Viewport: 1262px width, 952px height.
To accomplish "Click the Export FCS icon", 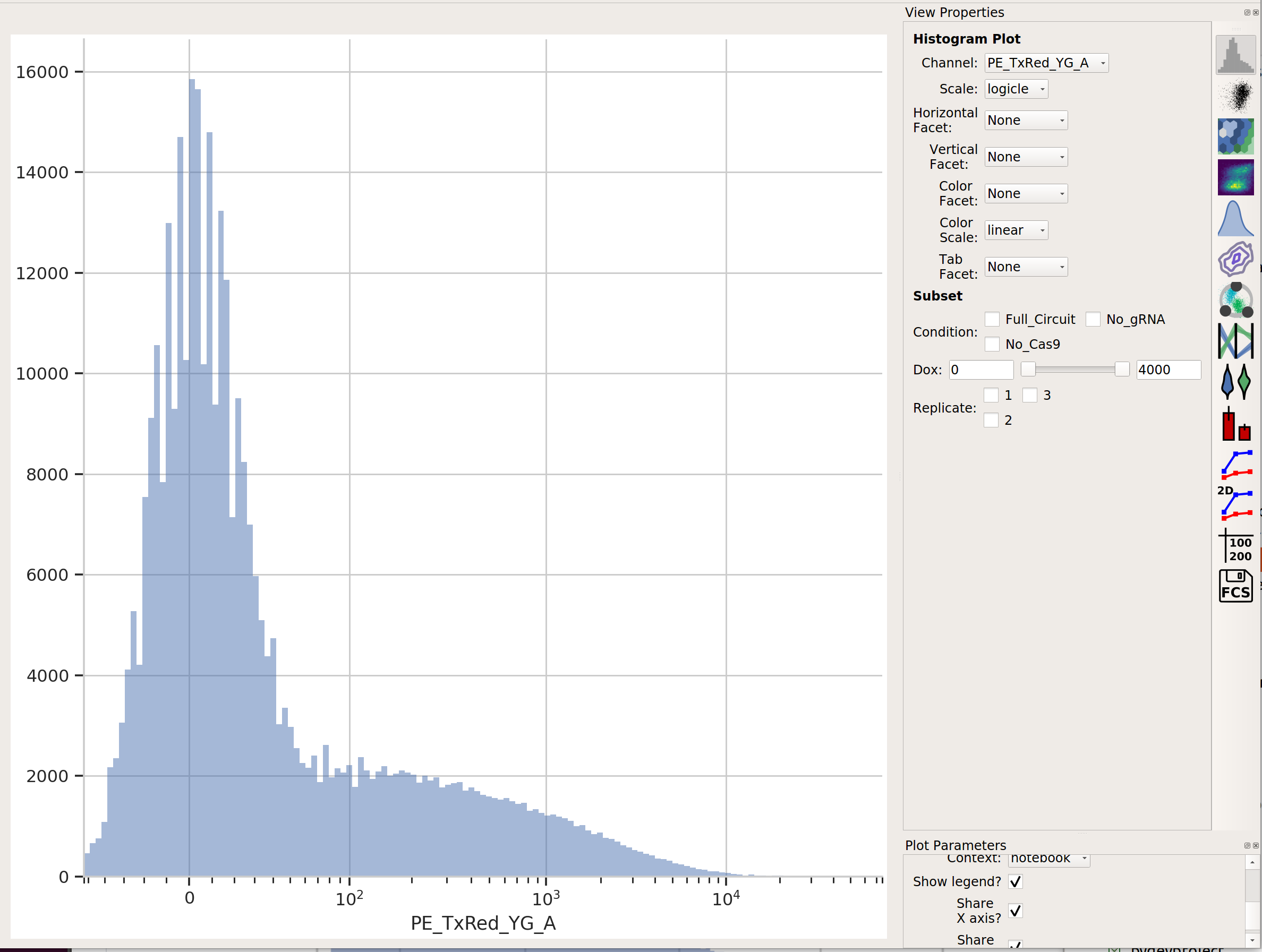I will (x=1235, y=586).
